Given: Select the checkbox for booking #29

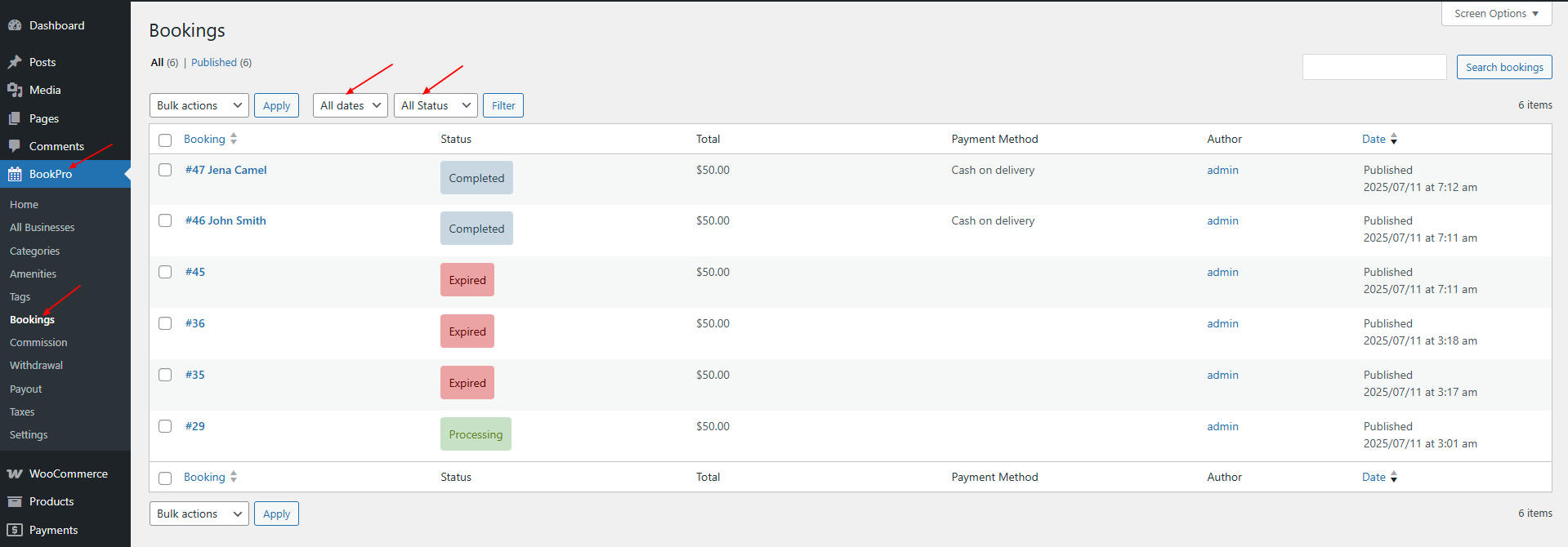Looking at the screenshot, I should (165, 426).
